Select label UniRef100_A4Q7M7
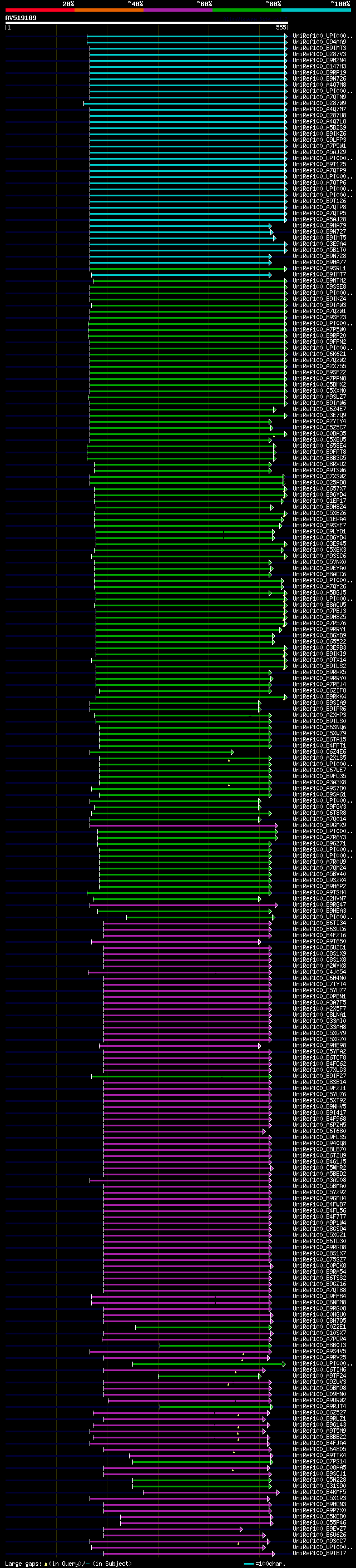This screenshot has height=1568, width=356. point(319,109)
